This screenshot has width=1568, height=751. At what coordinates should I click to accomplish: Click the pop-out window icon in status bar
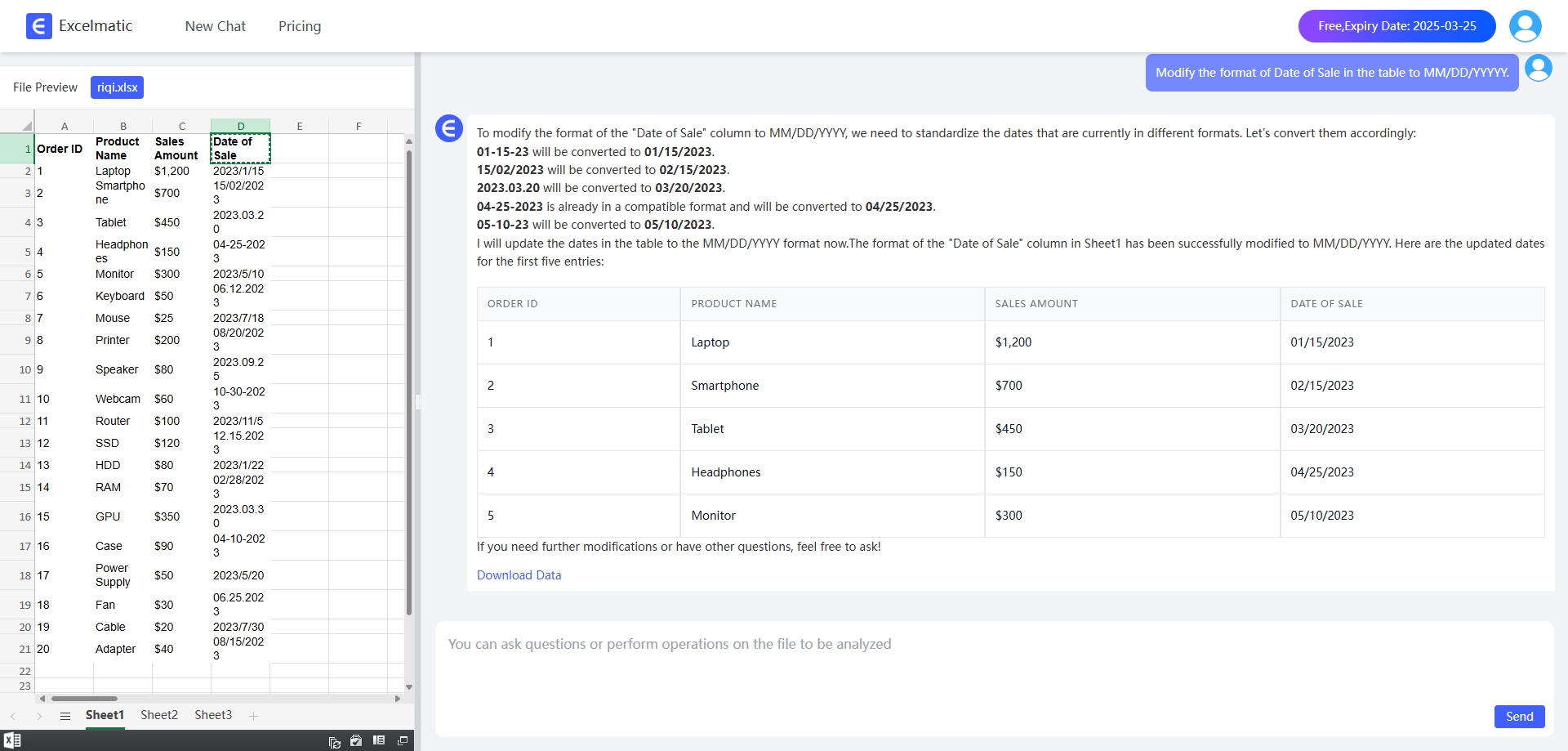pos(402,740)
